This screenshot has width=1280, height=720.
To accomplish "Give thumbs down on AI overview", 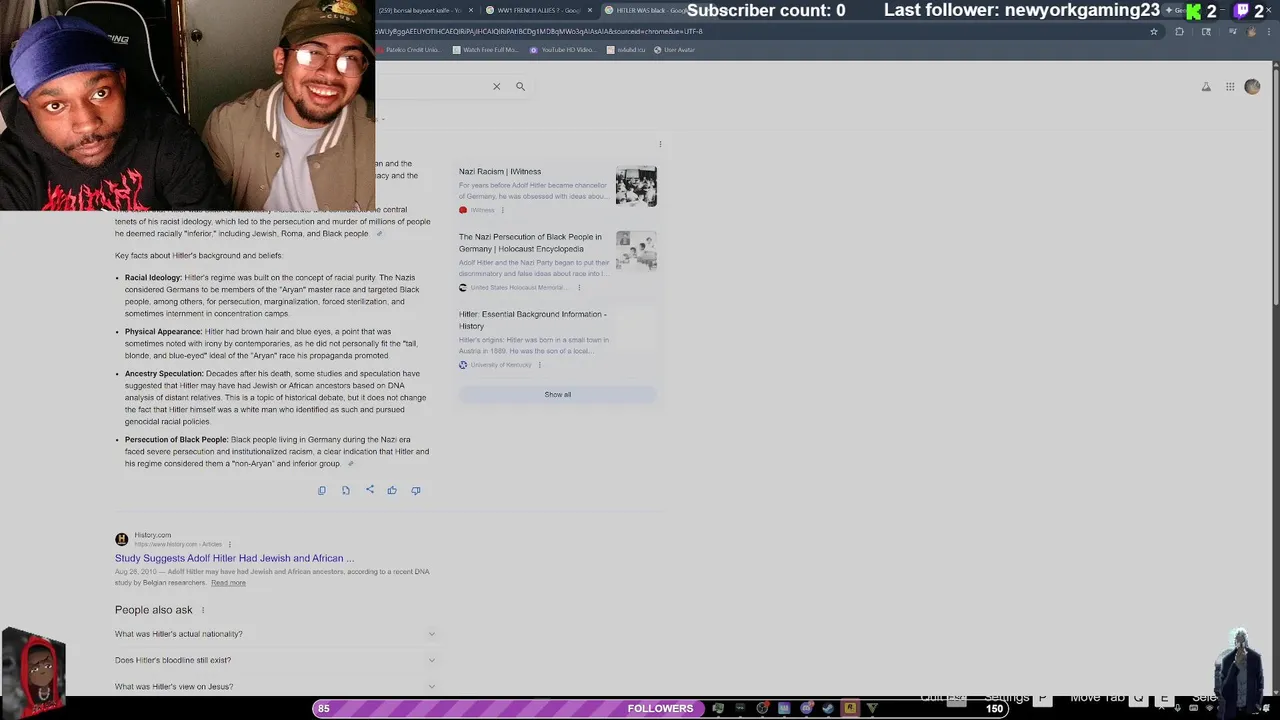I will (416, 490).
